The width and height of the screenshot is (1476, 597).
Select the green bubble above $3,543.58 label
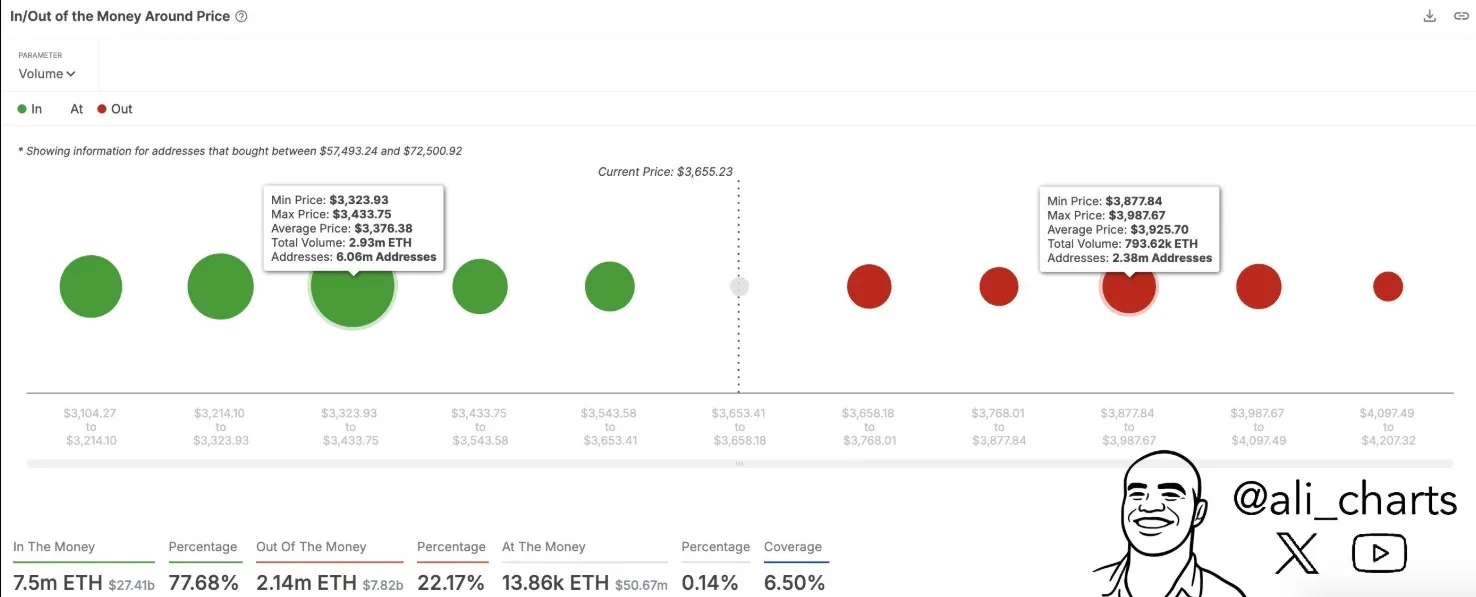609,286
